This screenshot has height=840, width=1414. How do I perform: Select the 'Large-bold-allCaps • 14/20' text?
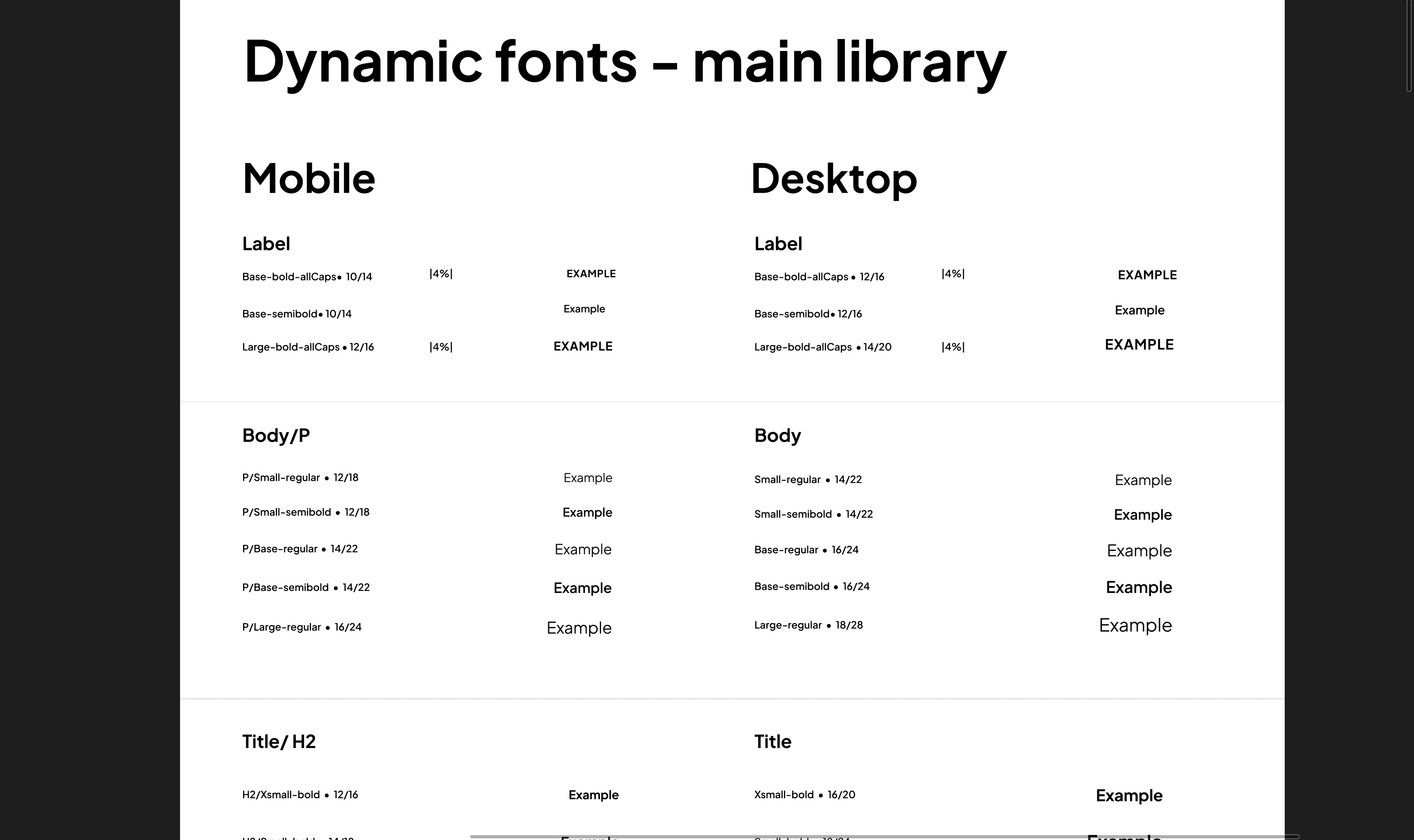[822, 347]
